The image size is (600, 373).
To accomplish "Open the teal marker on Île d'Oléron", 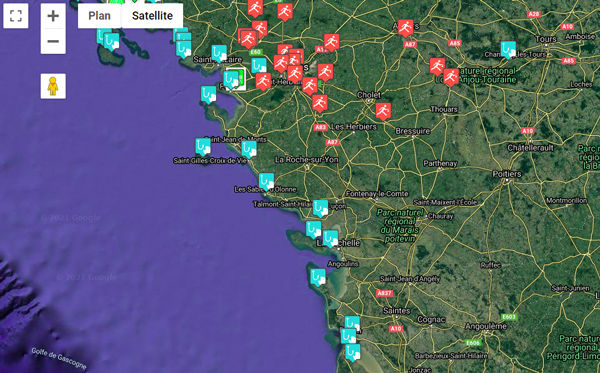I will click(x=318, y=277).
